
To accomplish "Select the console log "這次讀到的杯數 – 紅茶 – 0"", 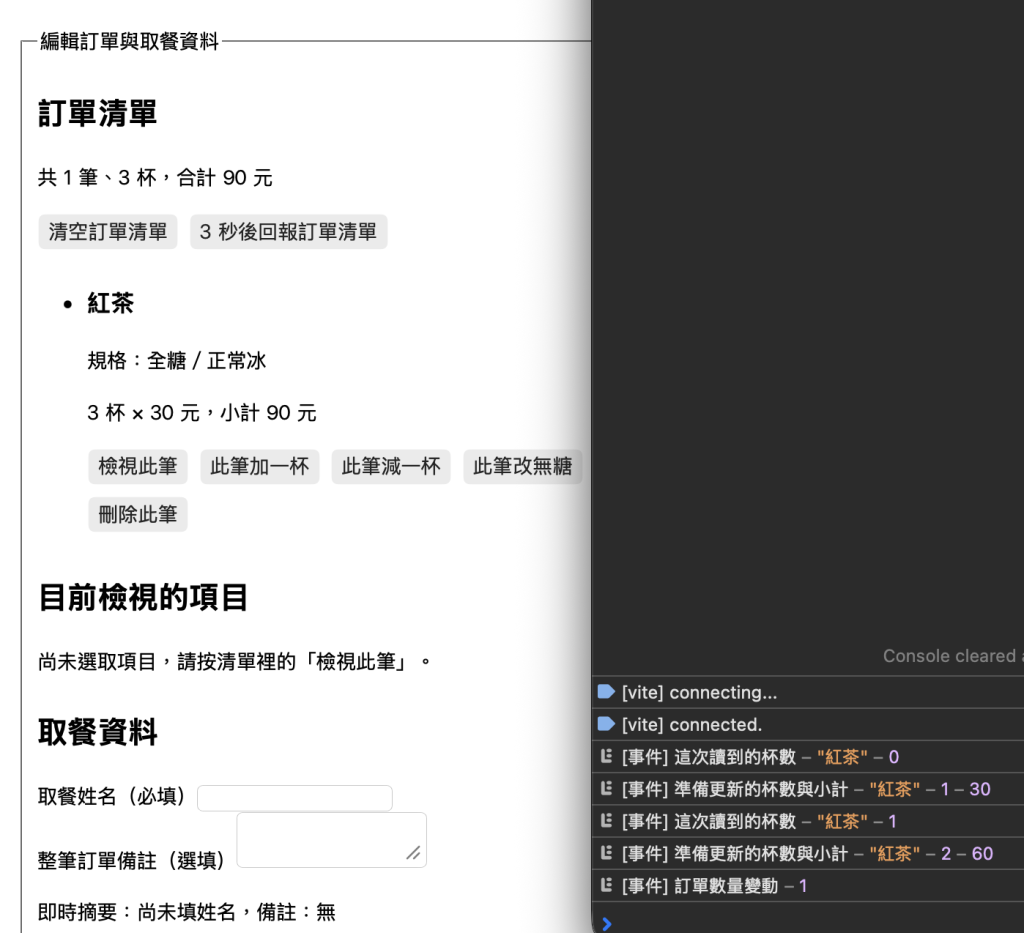I will 760,757.
